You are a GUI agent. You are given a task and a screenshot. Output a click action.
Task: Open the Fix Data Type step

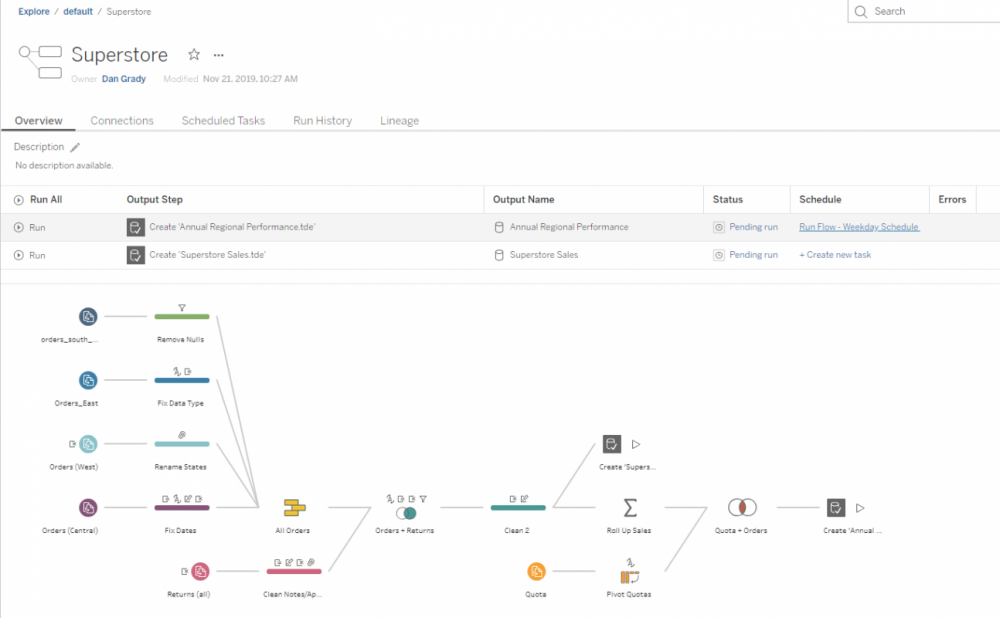pos(182,380)
